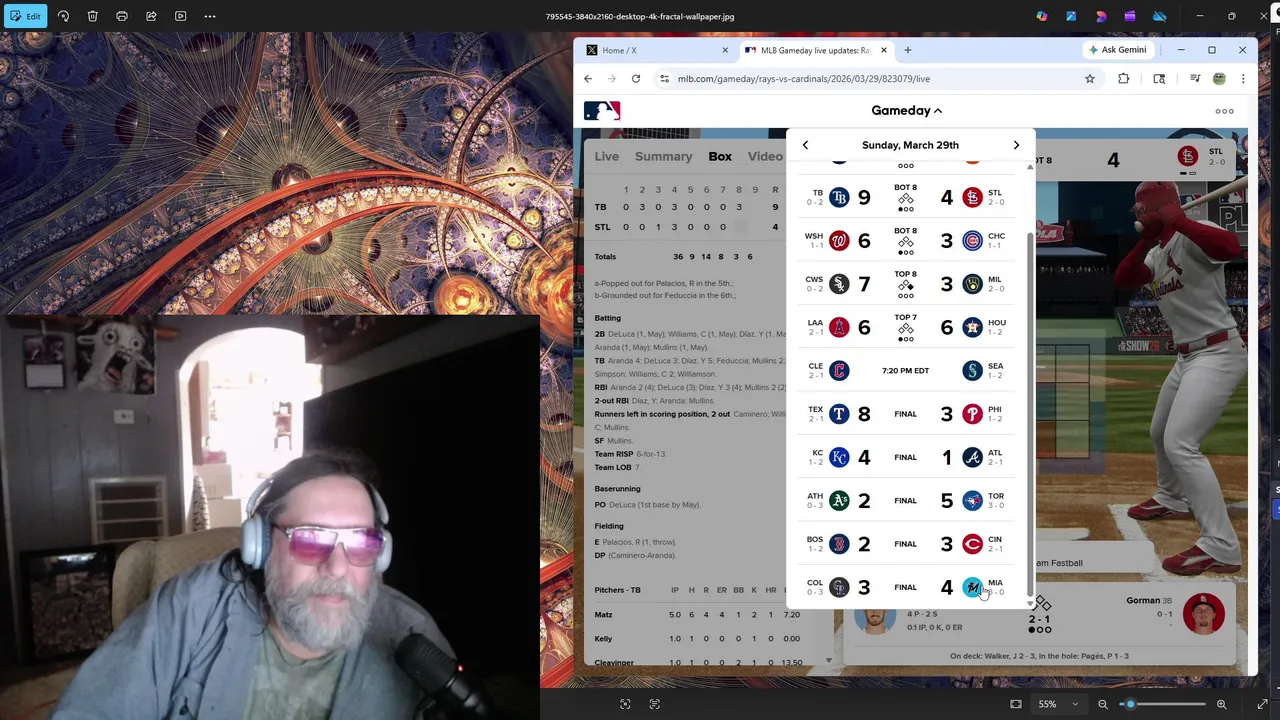Select the Nationals vs Cubs game row
The image size is (1280, 720).
tap(906, 241)
